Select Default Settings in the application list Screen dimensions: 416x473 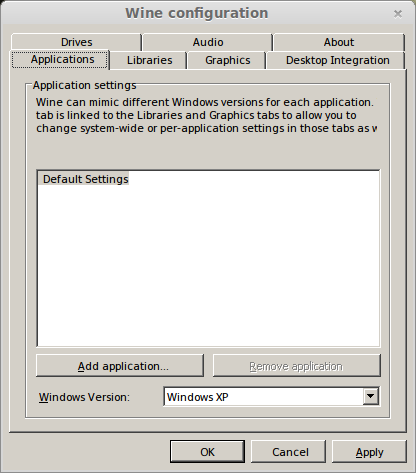[85, 179]
